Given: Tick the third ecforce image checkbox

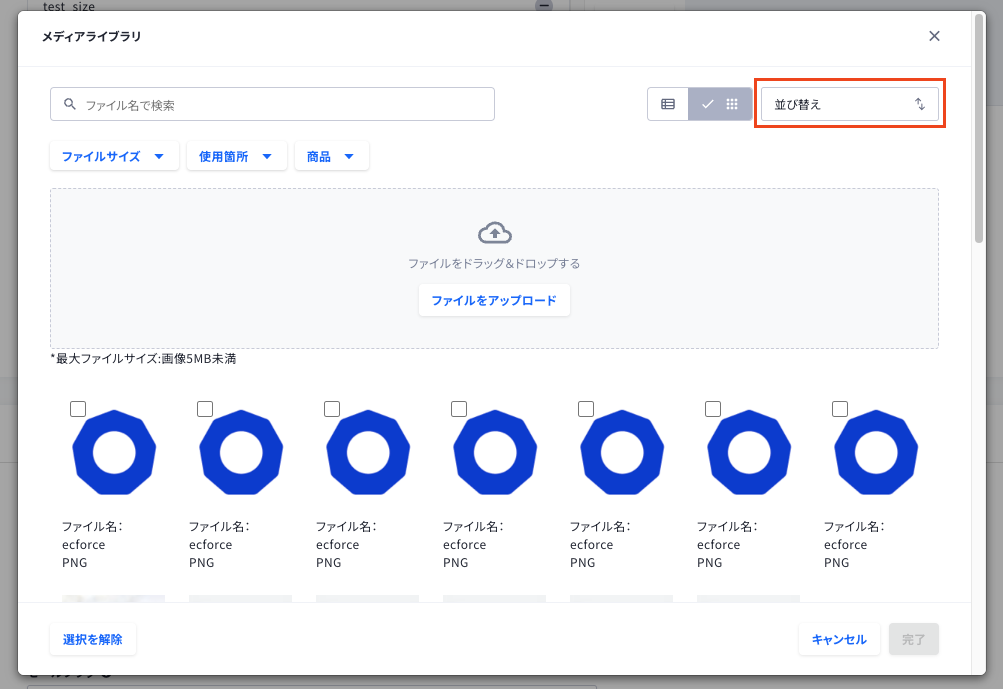Looking at the screenshot, I should click(332, 409).
